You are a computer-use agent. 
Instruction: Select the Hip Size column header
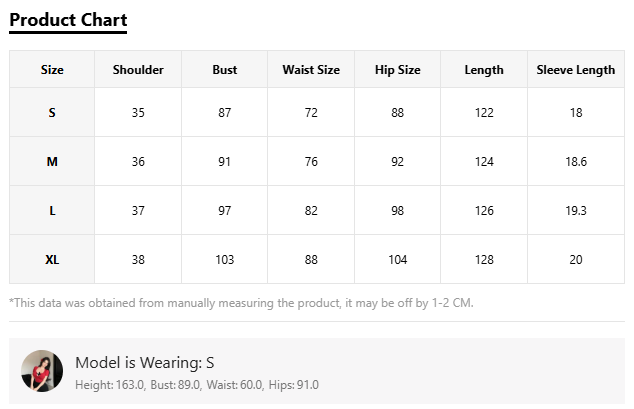click(398, 70)
